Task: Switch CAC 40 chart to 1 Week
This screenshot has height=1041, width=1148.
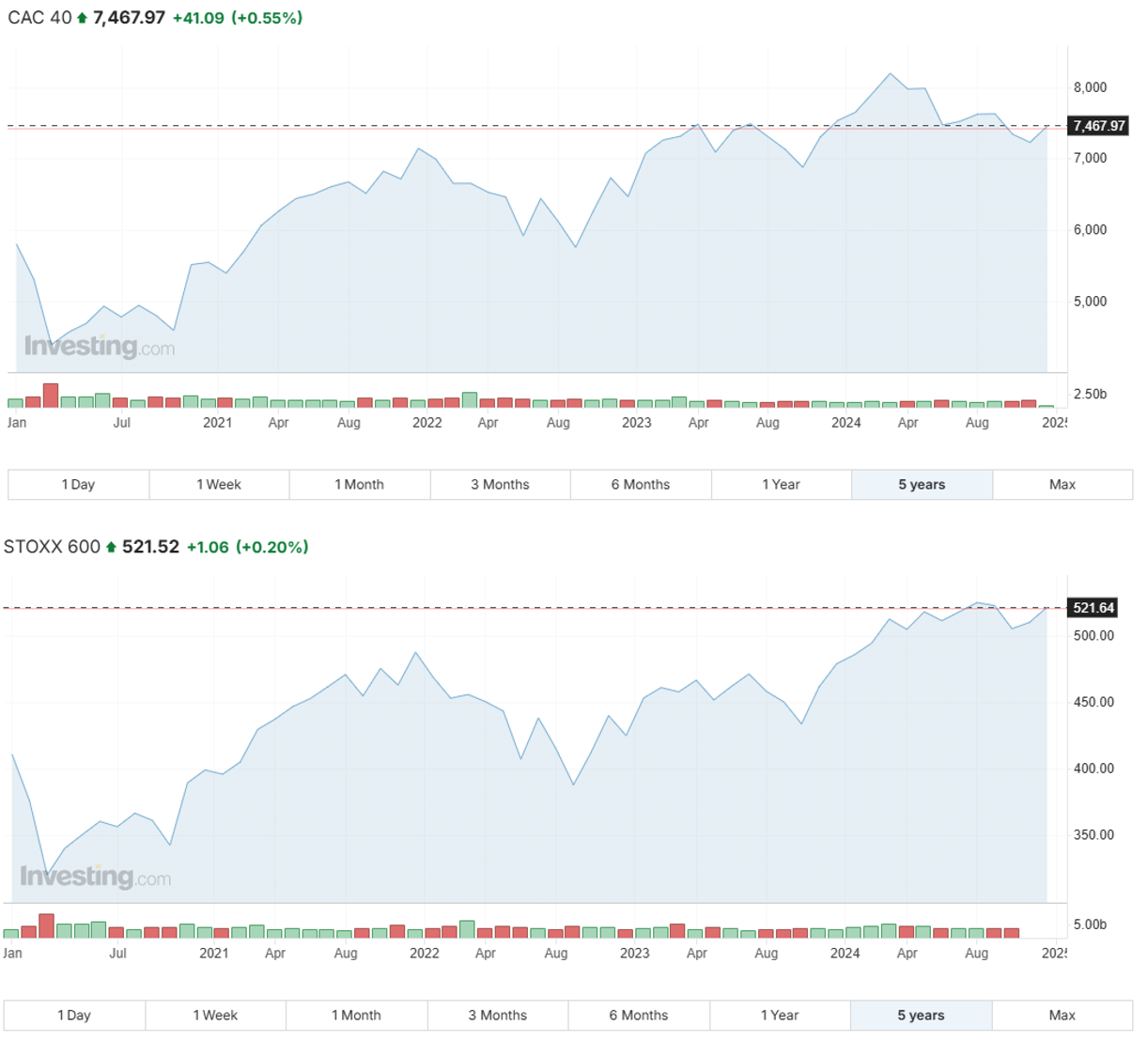Action: click(x=219, y=485)
